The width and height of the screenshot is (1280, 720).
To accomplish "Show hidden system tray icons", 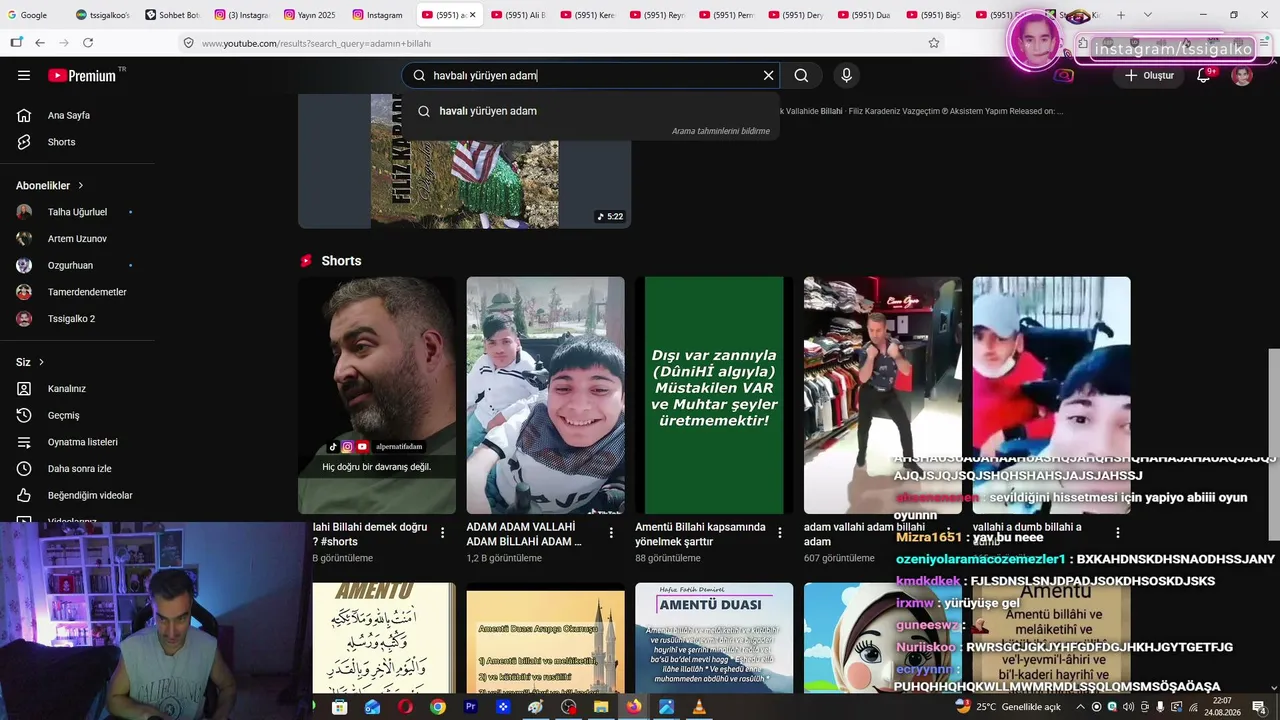I will (1078, 707).
